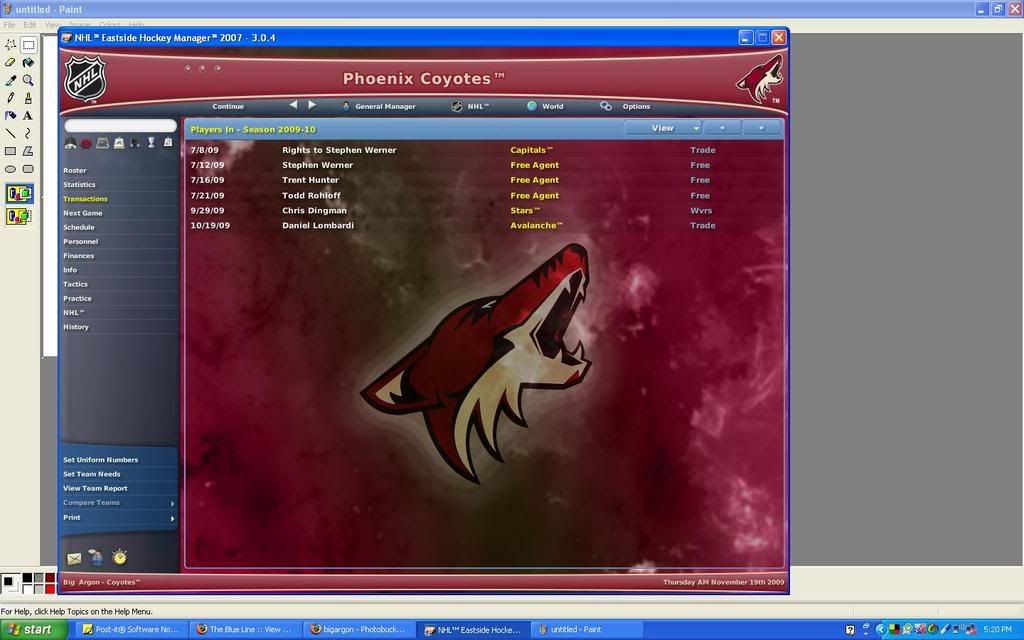The image size is (1024, 640).
Task: Activate the Airbrush spray tool
Action: 10,116
